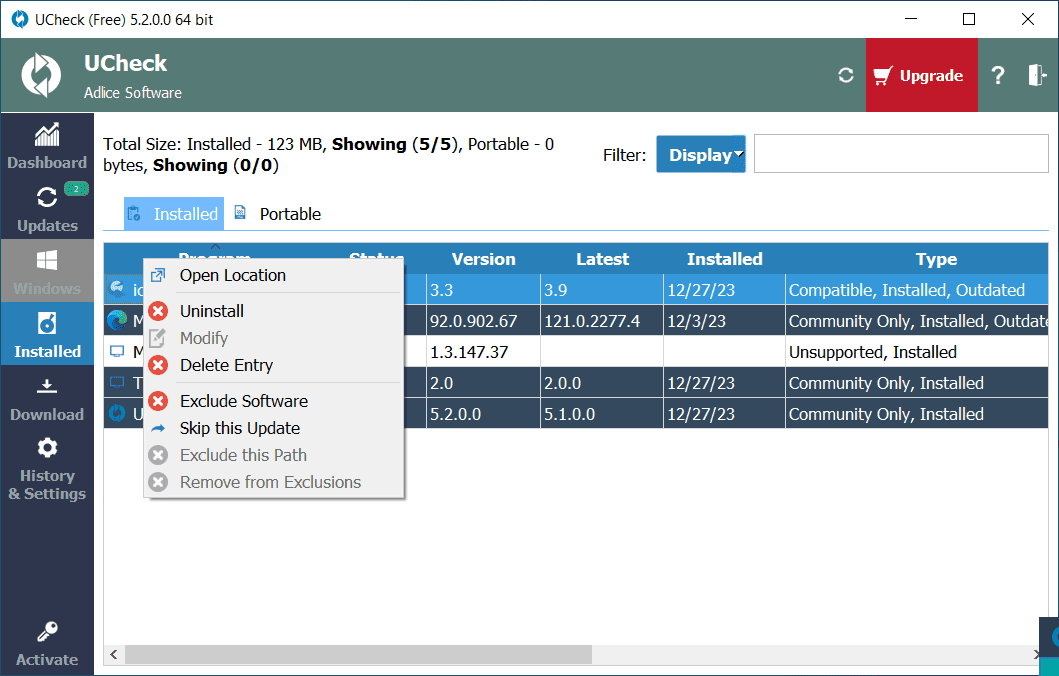Click red X icon beside Uninstall

pyautogui.click(x=158, y=311)
